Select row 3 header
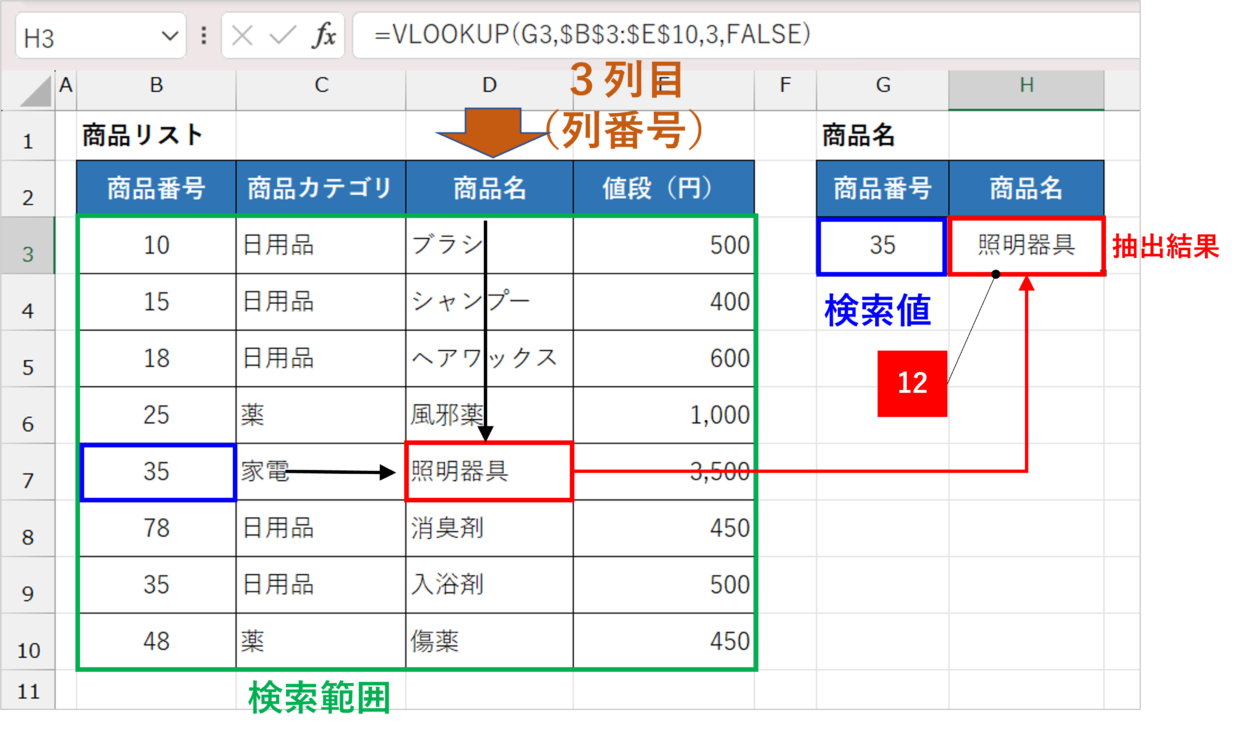This screenshot has height=743, width=1240. [28, 254]
